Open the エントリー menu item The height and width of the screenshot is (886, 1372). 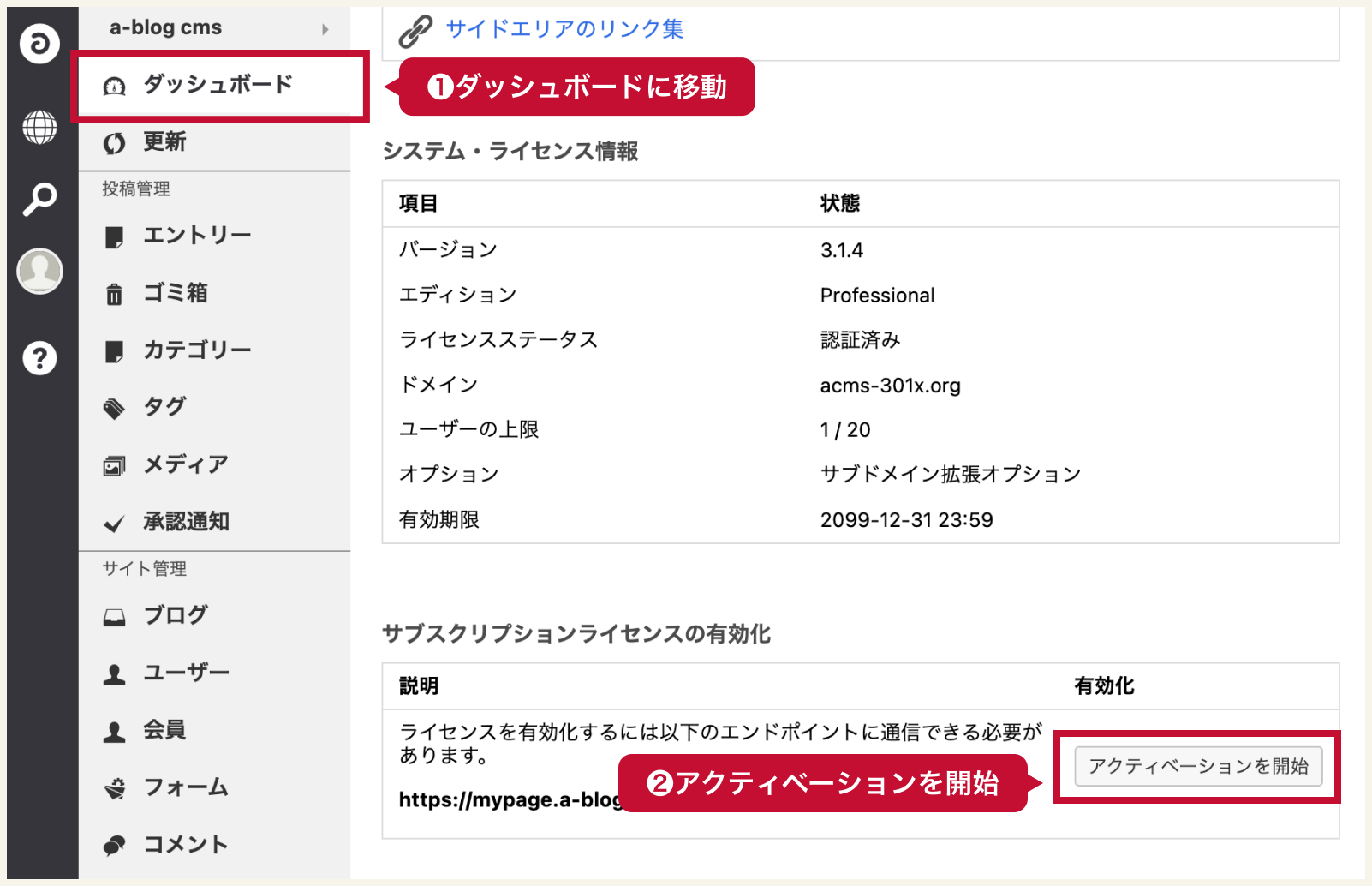coord(197,235)
